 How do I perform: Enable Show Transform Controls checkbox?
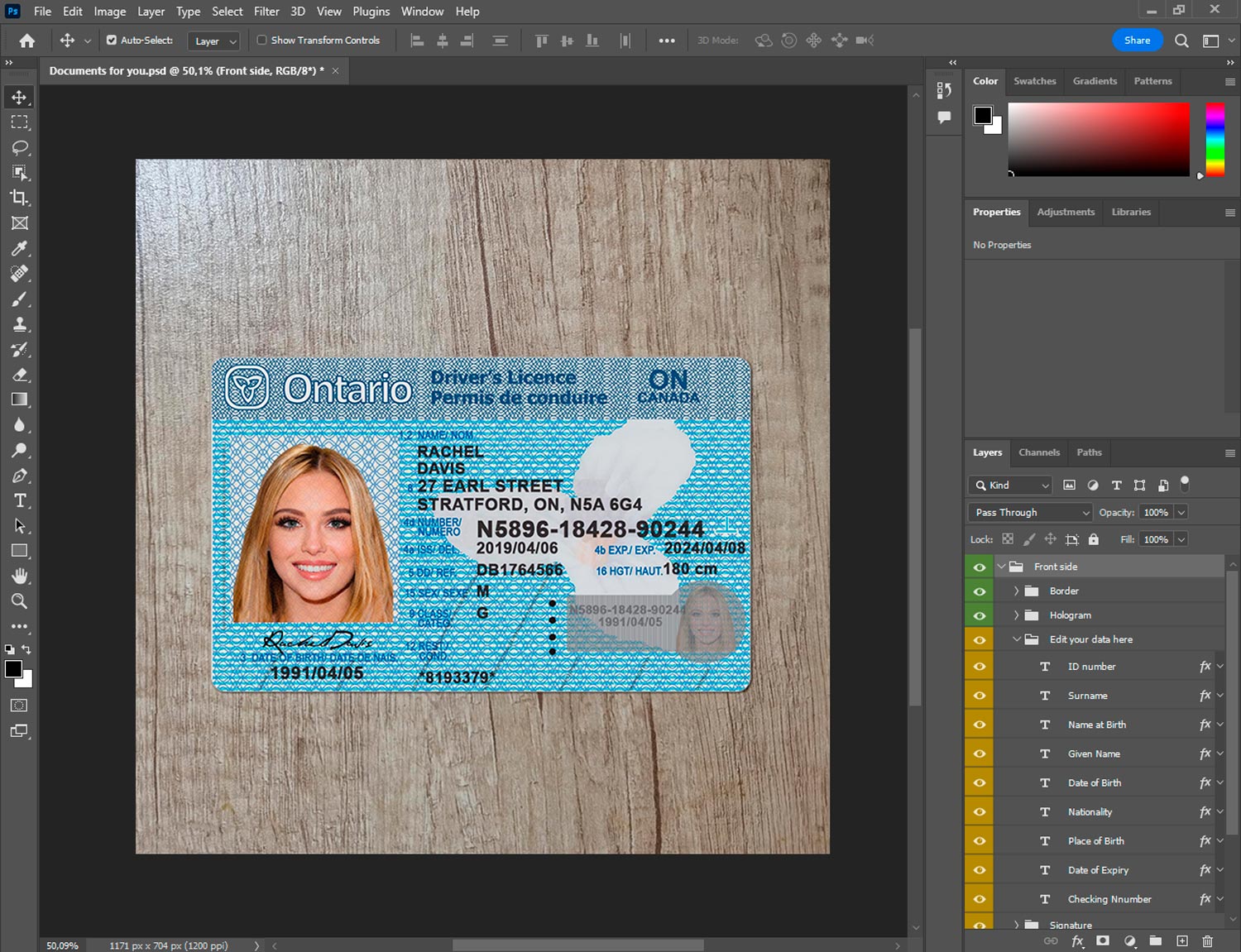[x=261, y=40]
